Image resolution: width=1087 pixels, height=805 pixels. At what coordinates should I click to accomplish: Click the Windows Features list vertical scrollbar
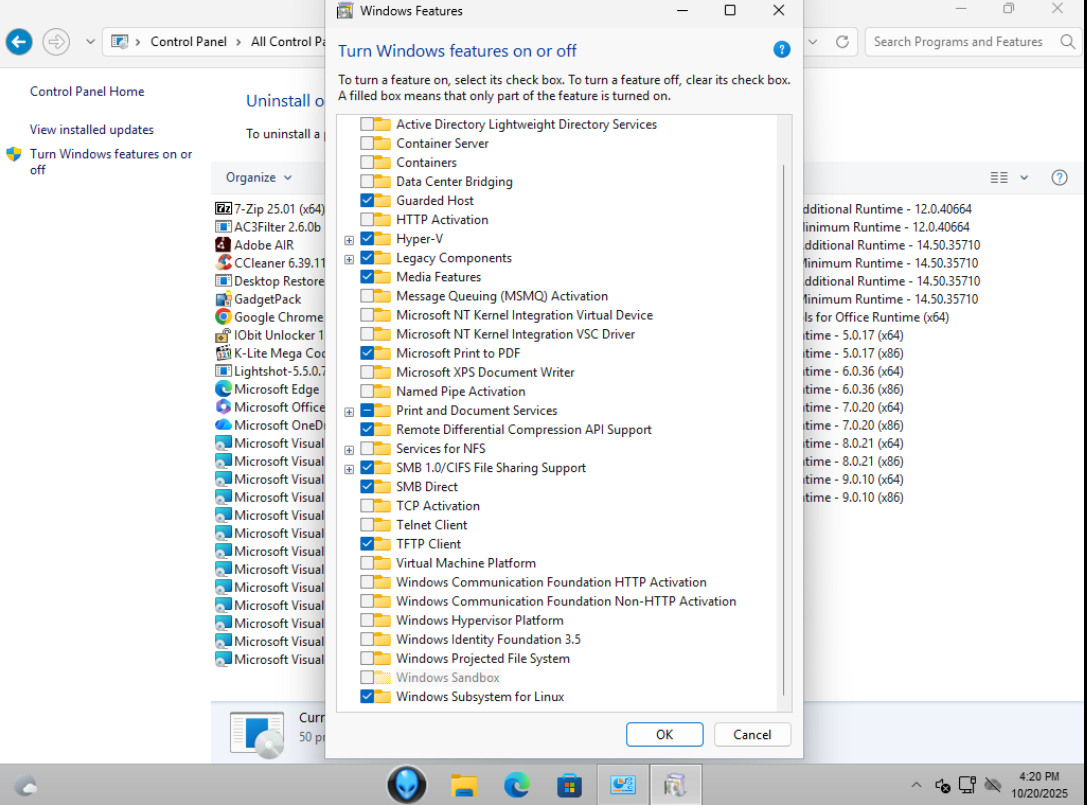pyautogui.click(x=784, y=430)
